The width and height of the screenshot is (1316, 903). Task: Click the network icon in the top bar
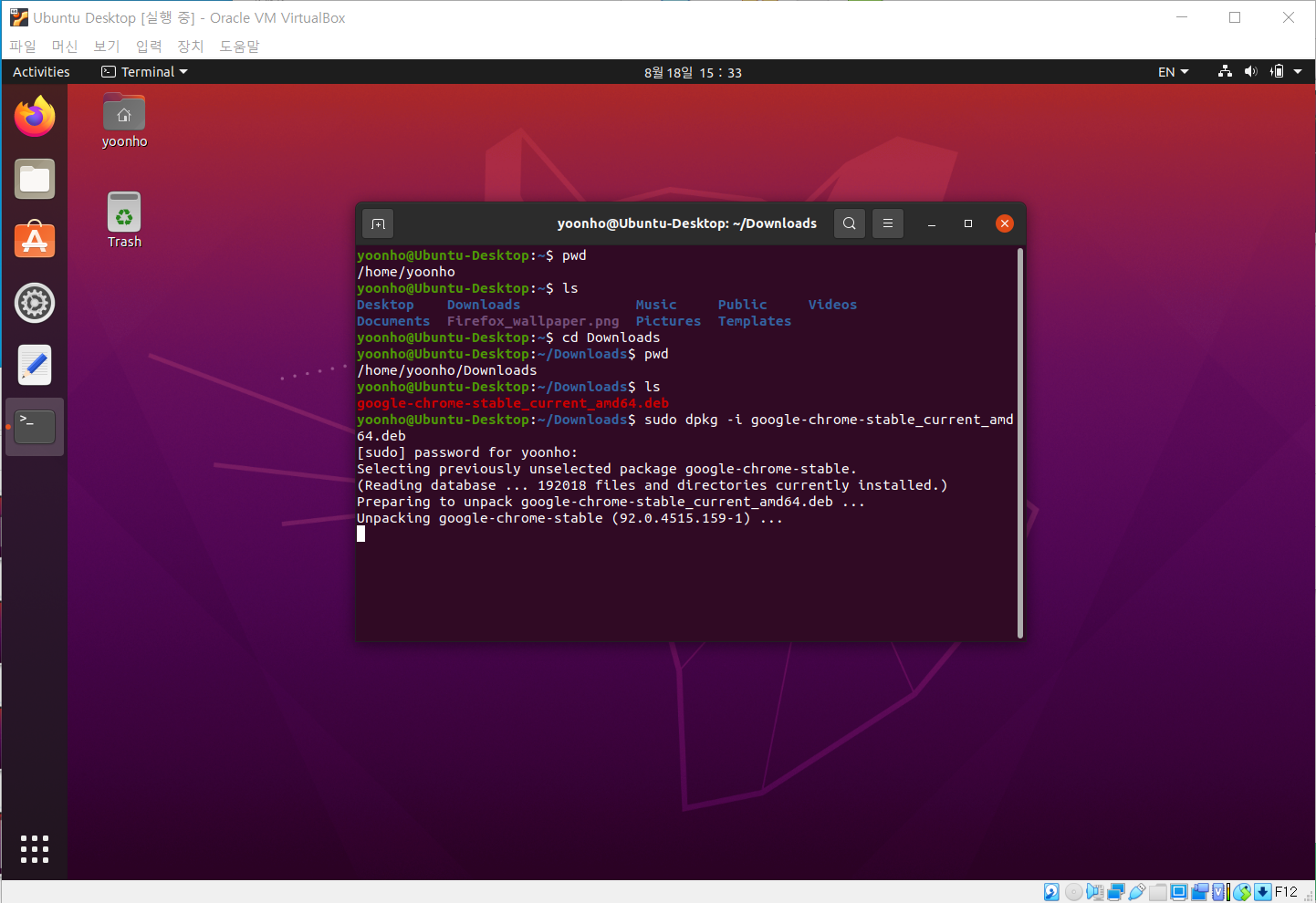coord(1226,71)
